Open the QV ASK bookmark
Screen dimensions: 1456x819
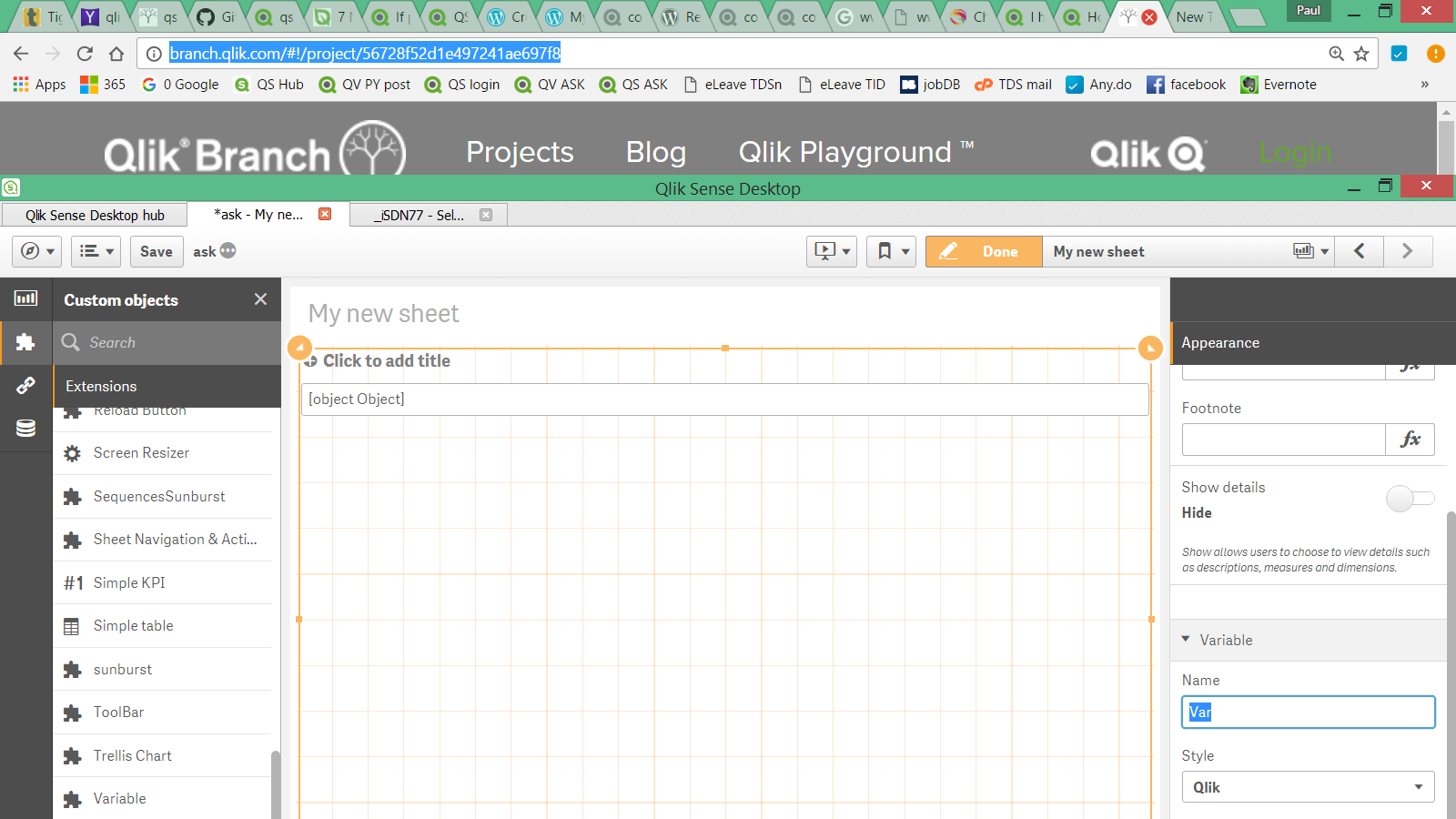[550, 85]
